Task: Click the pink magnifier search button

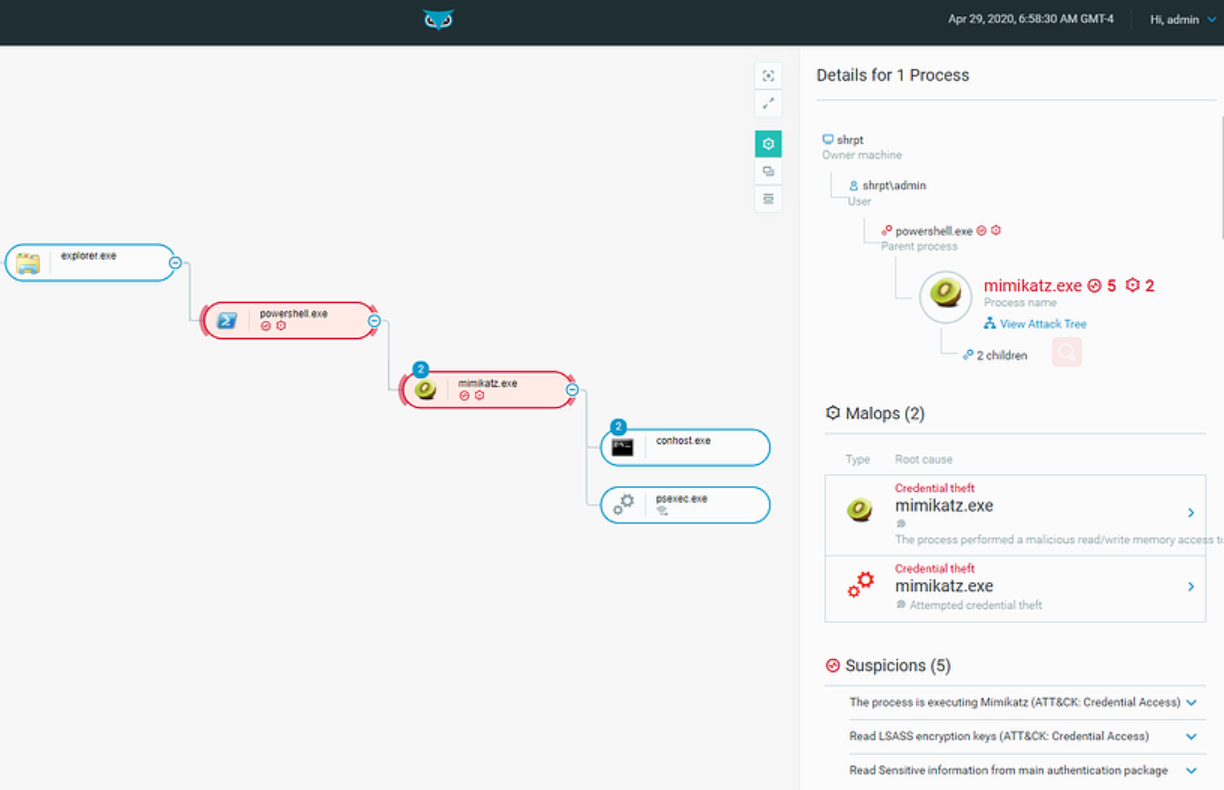Action: point(1066,352)
